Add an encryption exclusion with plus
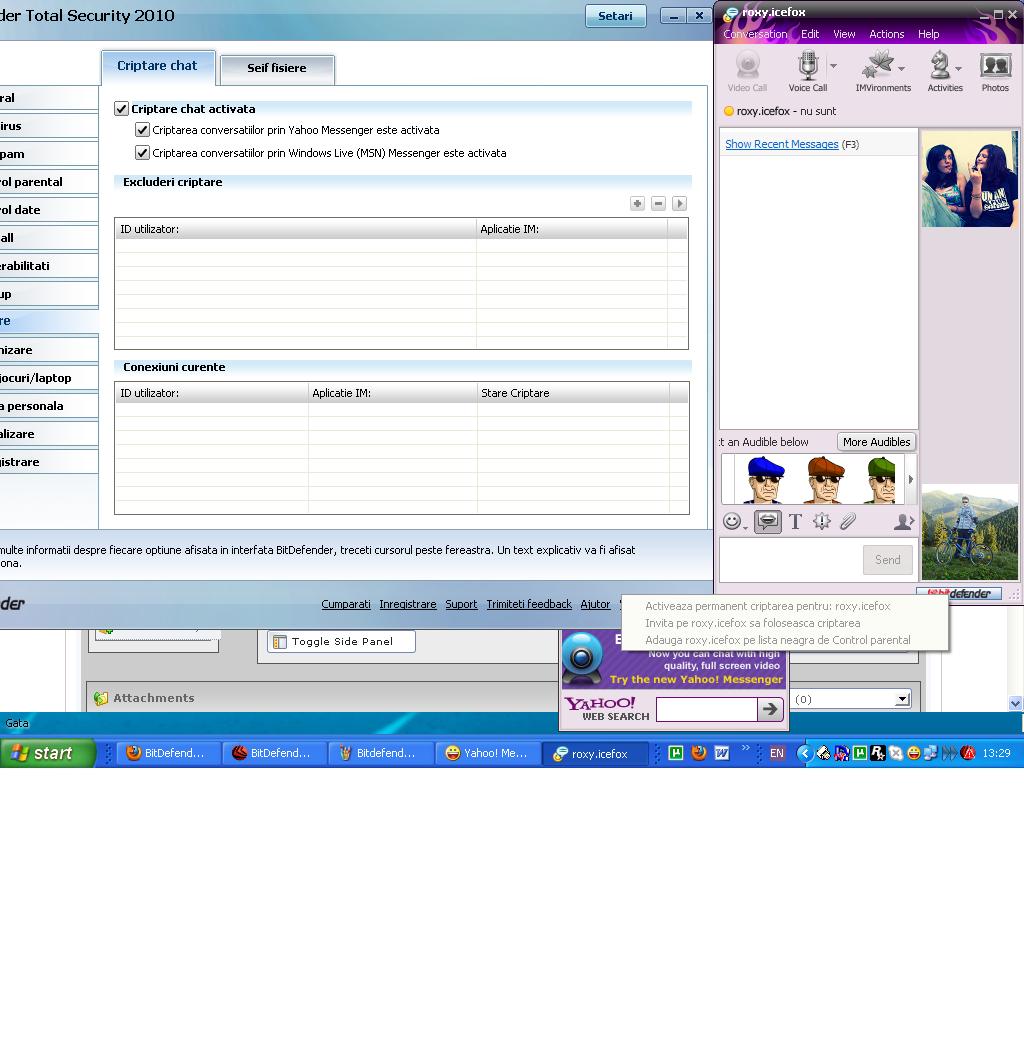The image size is (1024, 1064). (637, 204)
